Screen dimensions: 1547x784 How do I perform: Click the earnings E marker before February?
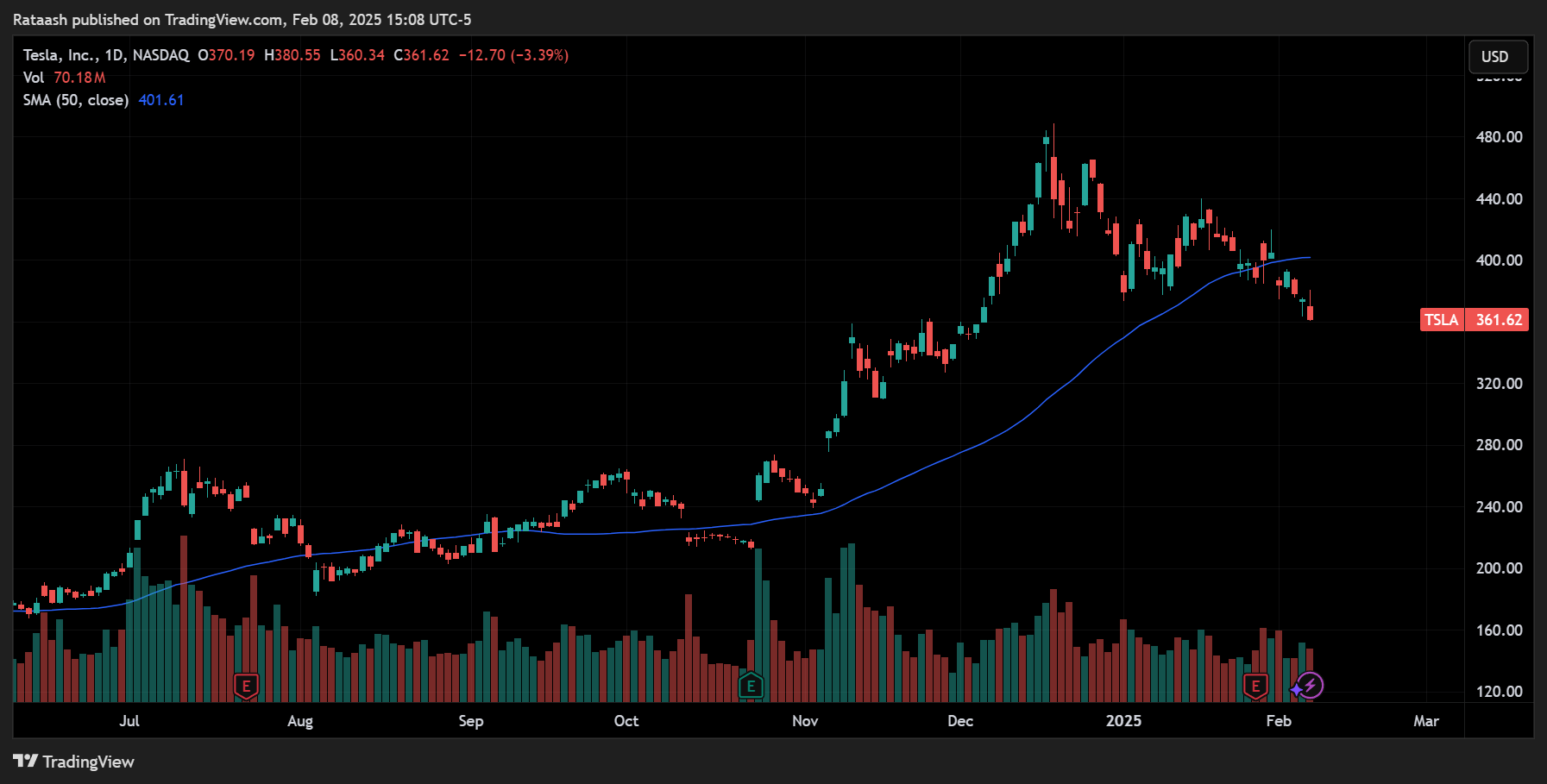(1255, 687)
